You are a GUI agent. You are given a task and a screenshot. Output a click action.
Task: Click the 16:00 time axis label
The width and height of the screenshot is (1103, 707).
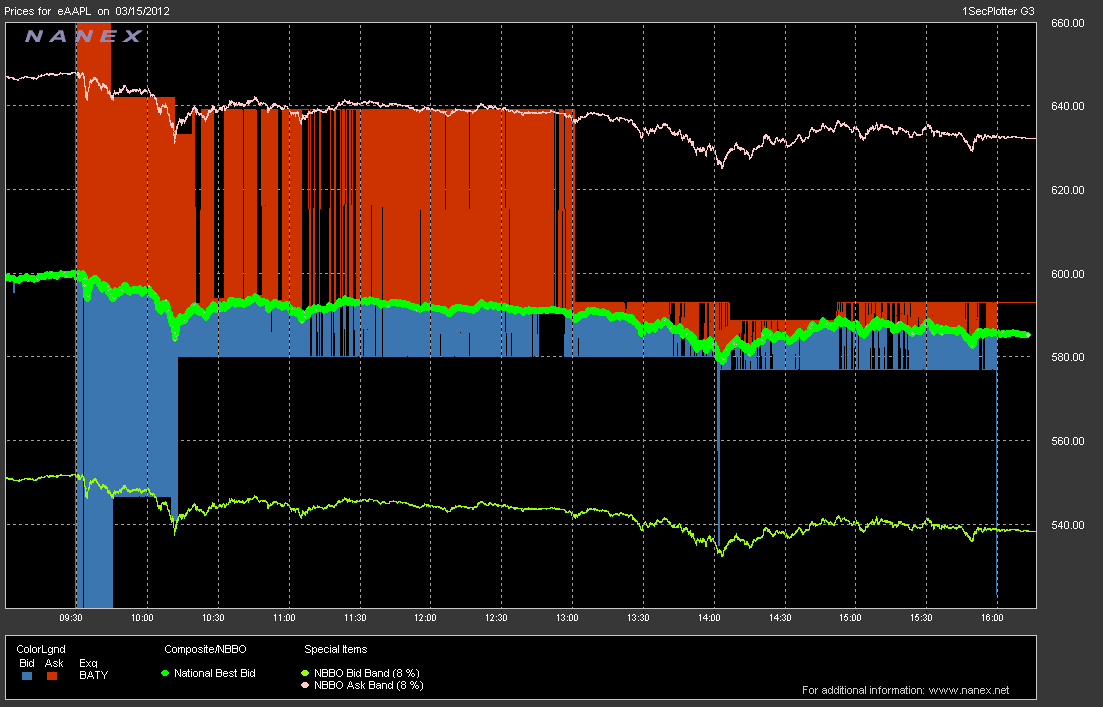[x=992, y=618]
